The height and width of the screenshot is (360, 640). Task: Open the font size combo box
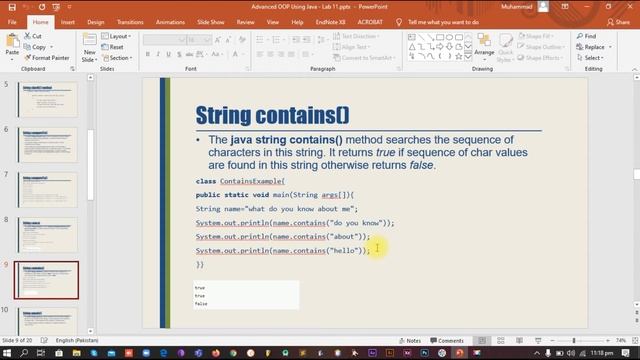pos(199,40)
